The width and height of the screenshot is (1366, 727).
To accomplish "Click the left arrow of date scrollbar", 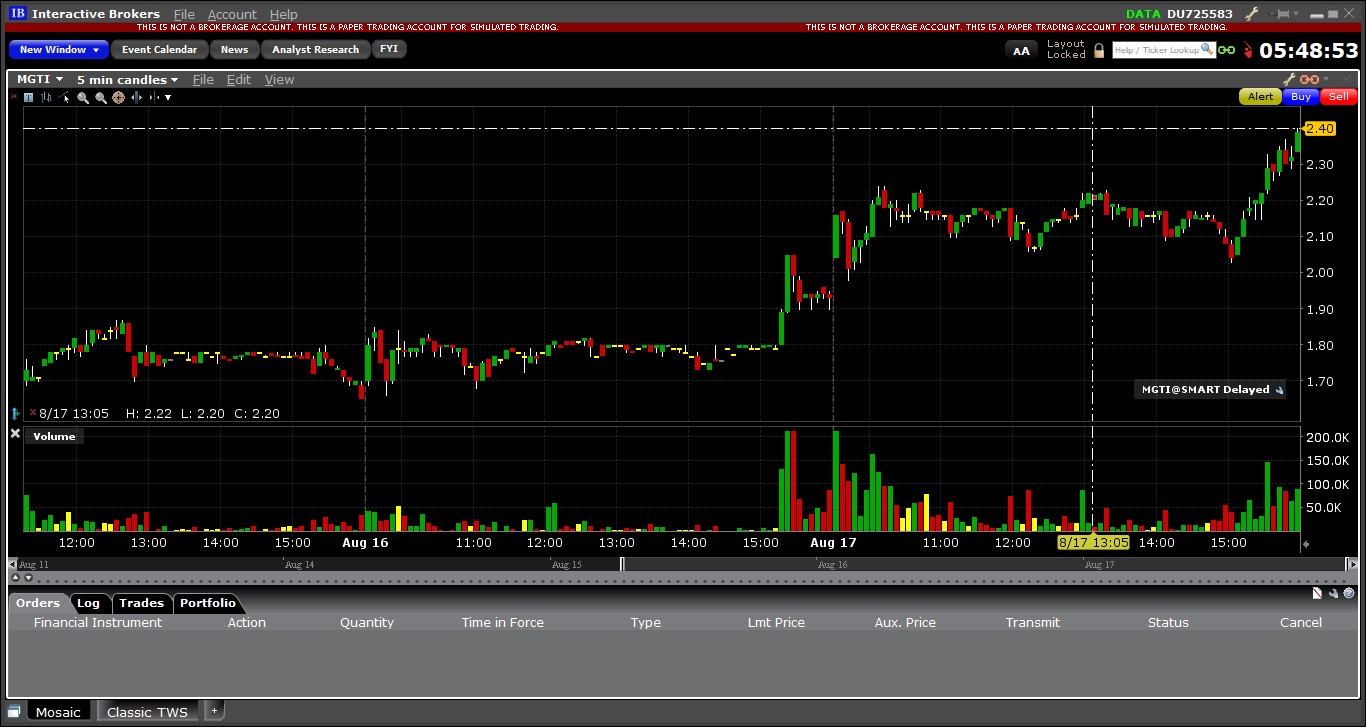I will 13,564.
